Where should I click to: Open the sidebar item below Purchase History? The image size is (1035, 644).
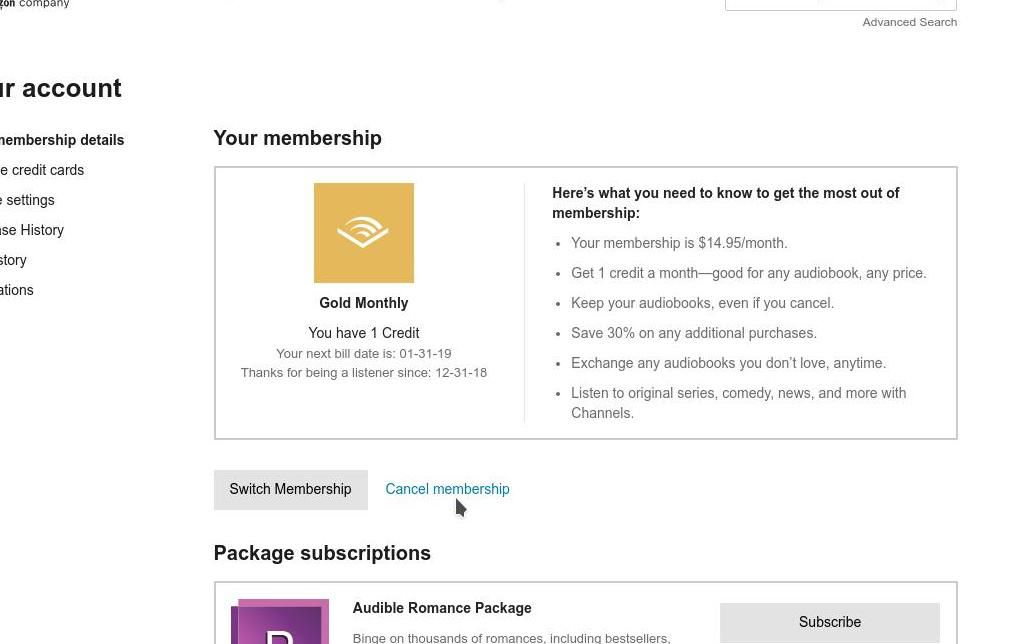(x=13, y=260)
